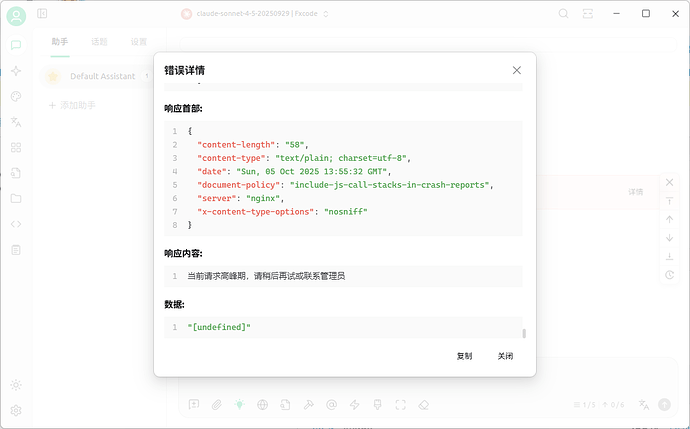The height and width of the screenshot is (429, 690).
Task: Click 添加助手 to add assistant
Action: point(72,105)
